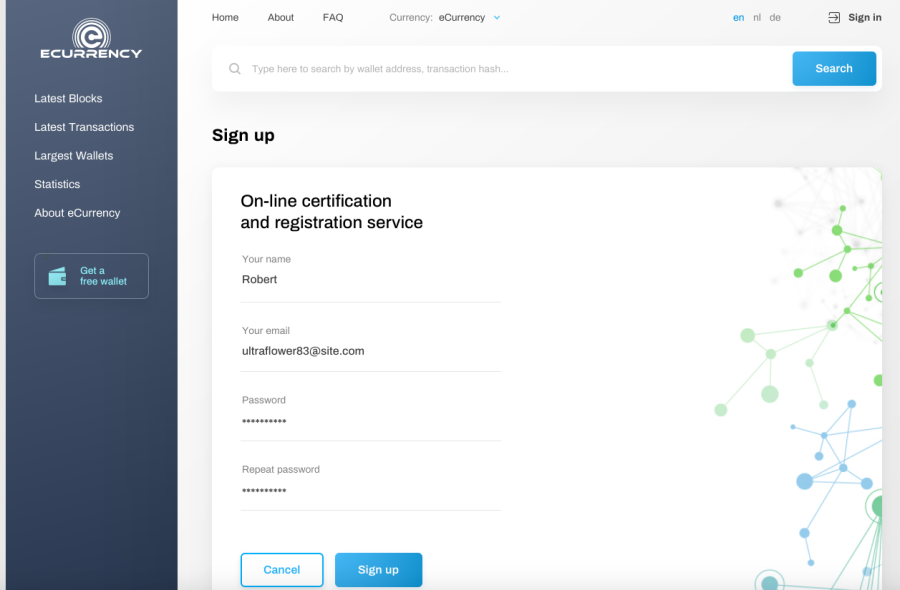Screen dimensions: 900x590
Task: Click the wallet icon in sidebar
Action: click(57, 276)
